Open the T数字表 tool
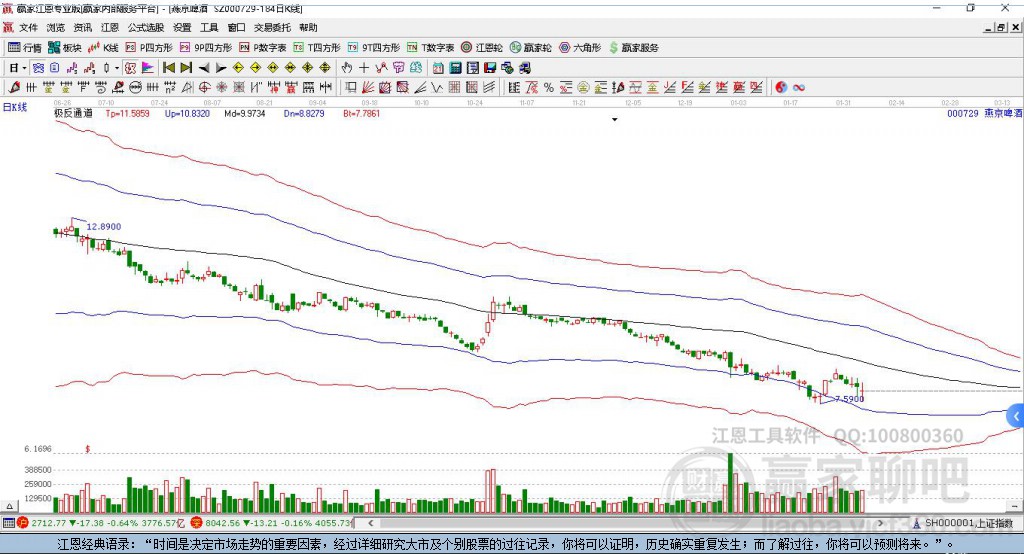1024x554 pixels. (x=430, y=48)
